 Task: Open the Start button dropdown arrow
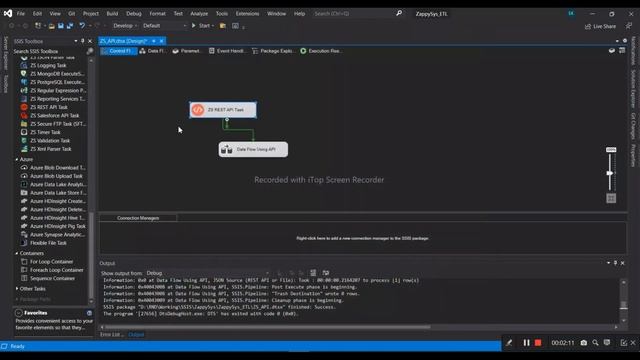pyautogui.click(x=213, y=26)
